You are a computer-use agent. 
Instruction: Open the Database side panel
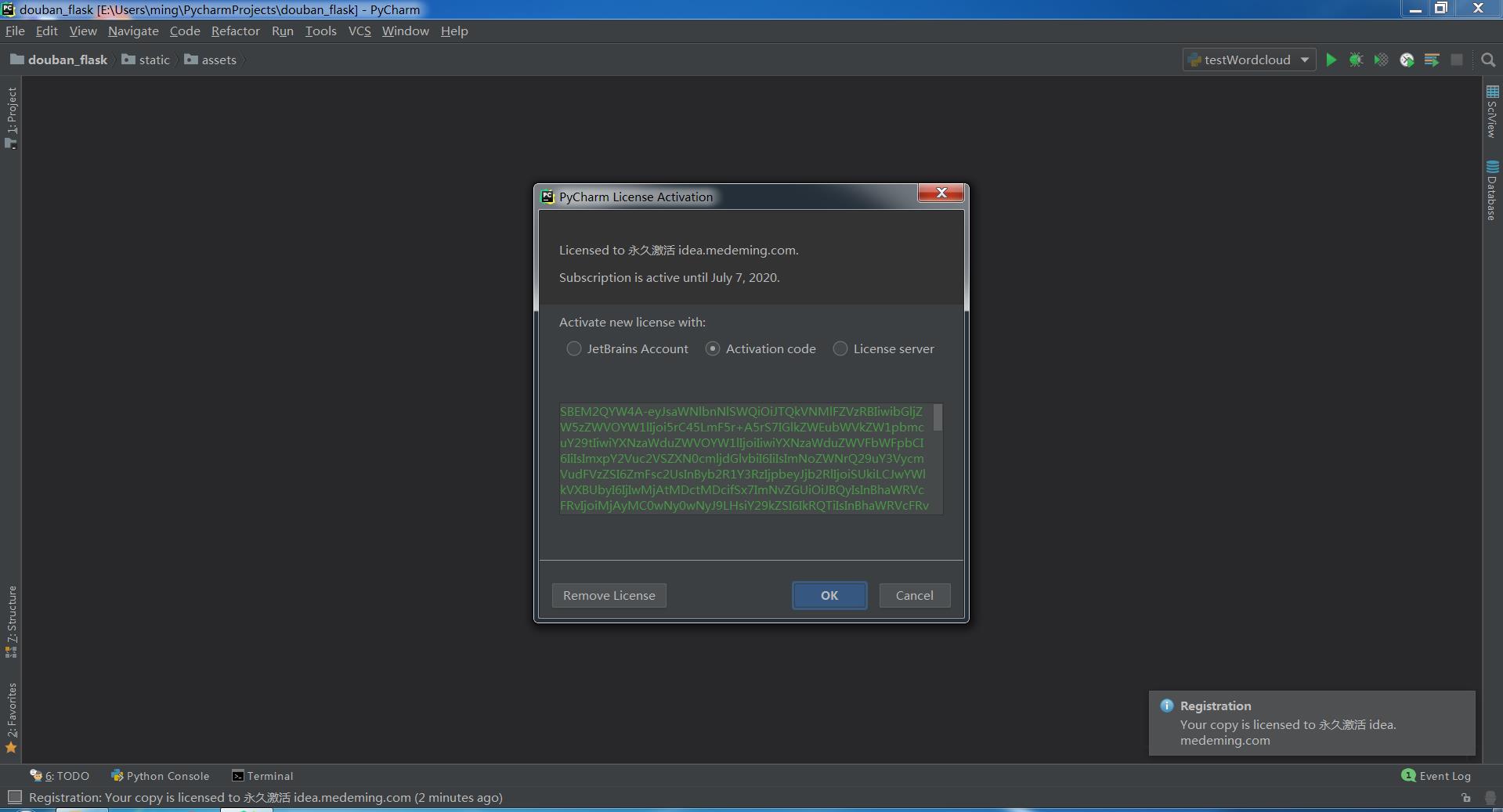point(1492,190)
